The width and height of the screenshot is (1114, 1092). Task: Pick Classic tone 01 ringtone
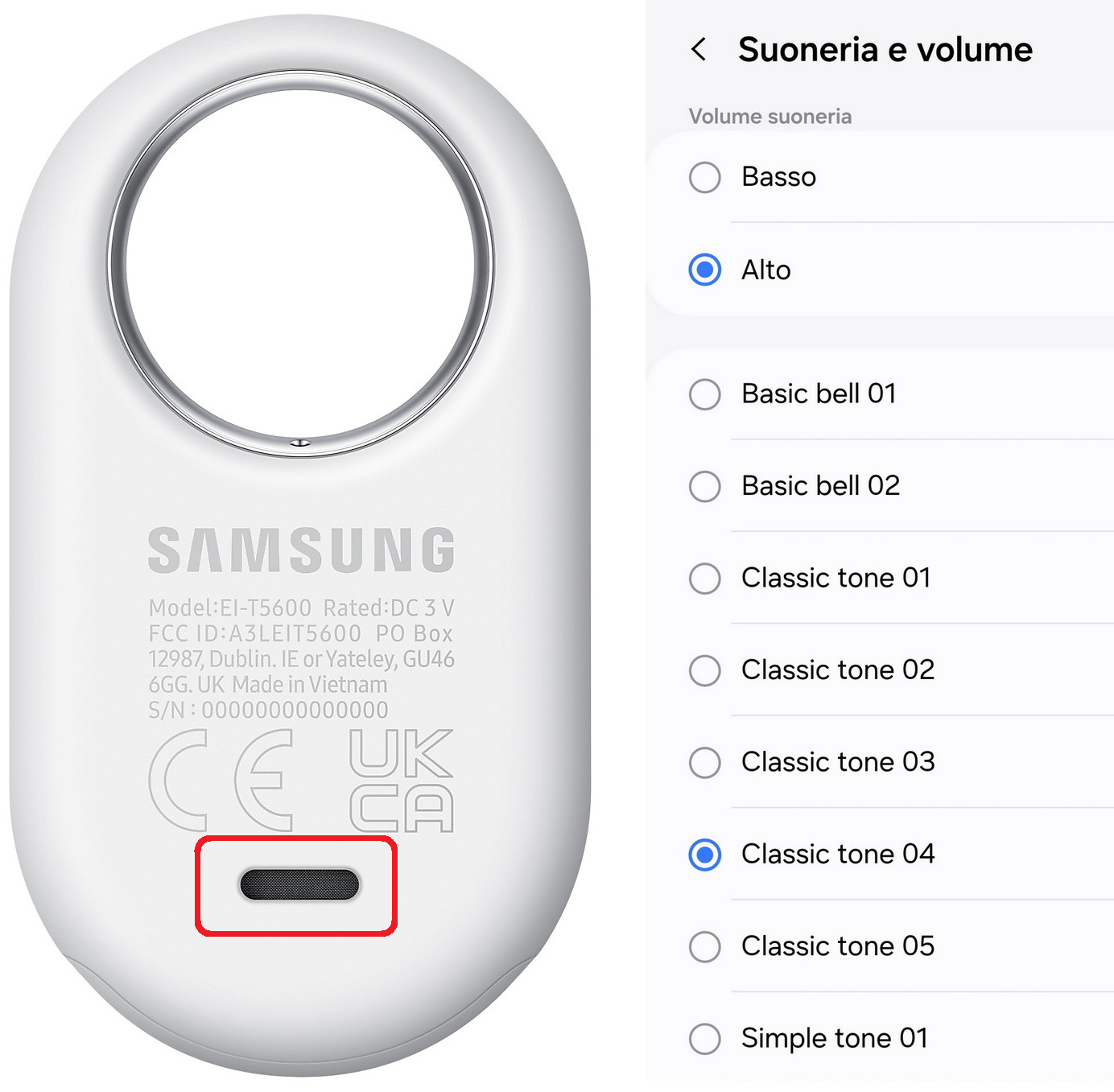(881, 578)
